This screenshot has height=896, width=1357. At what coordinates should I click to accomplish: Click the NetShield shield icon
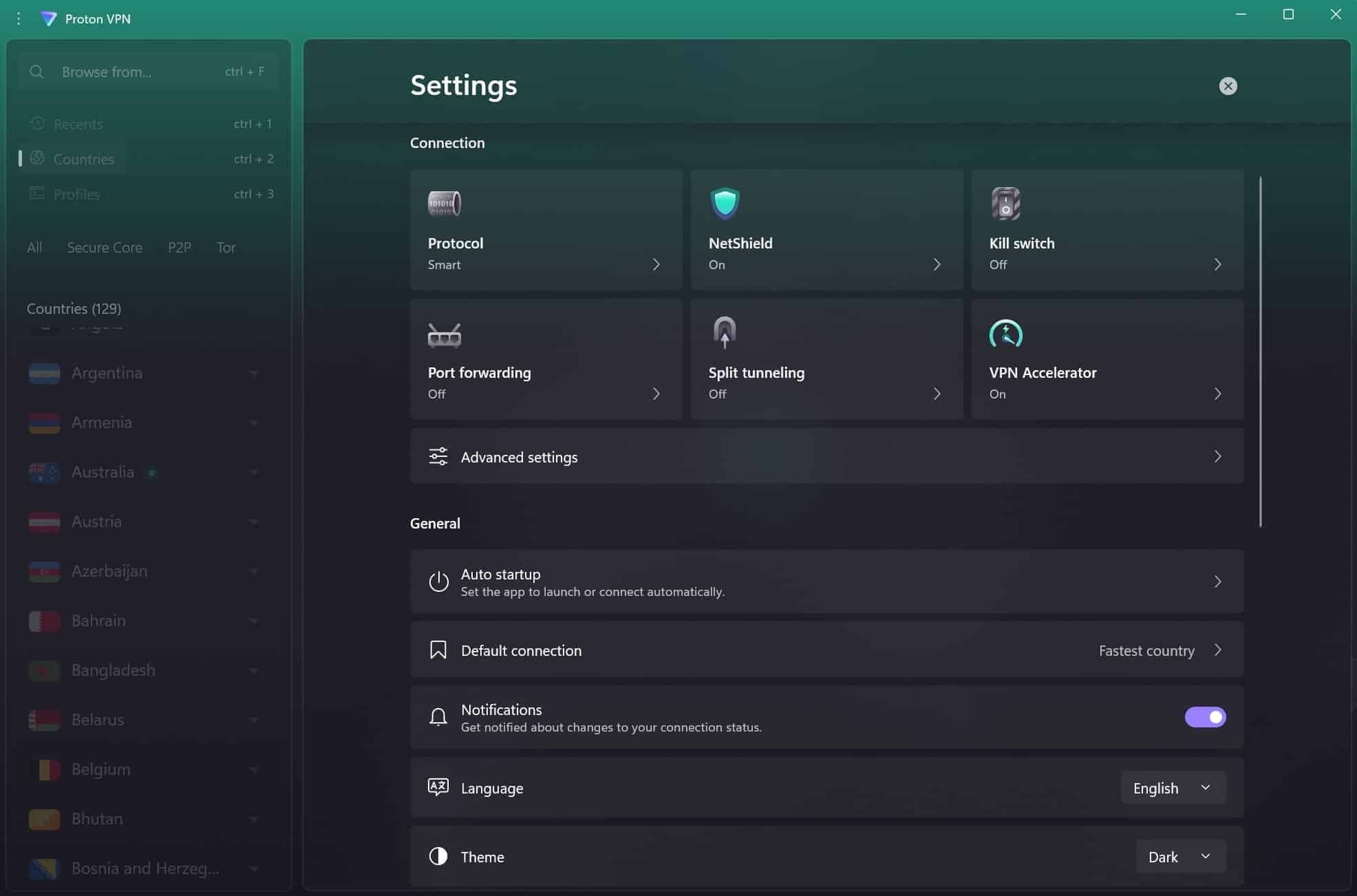[725, 204]
